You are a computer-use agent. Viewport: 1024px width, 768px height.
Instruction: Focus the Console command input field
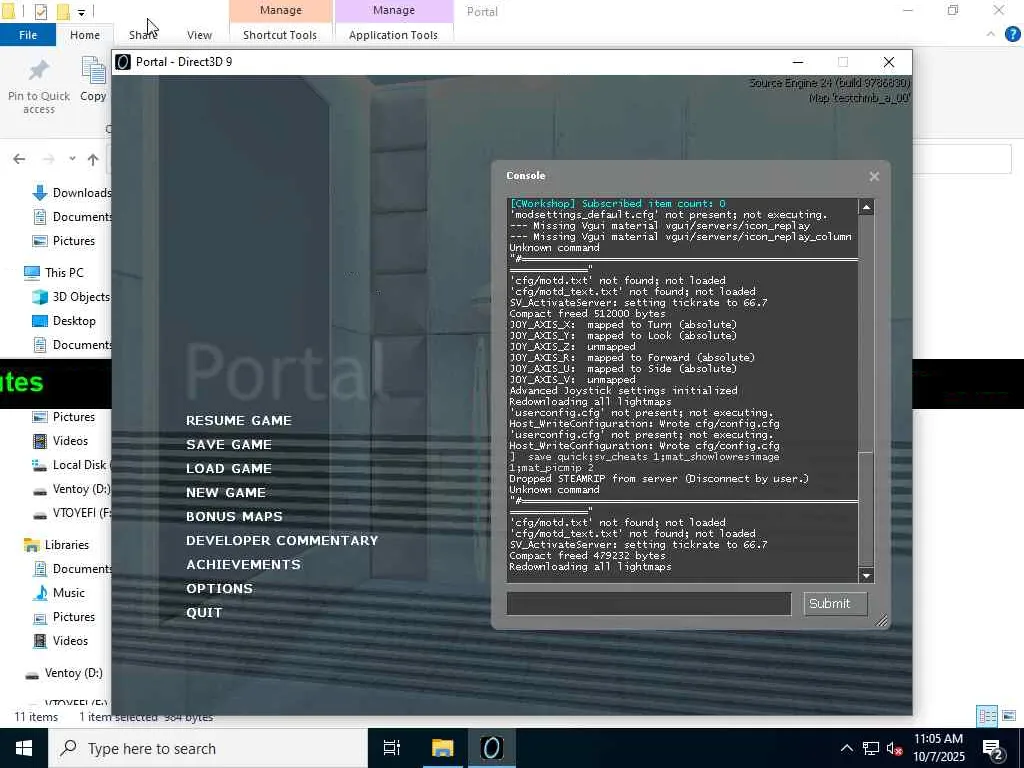tap(648, 603)
